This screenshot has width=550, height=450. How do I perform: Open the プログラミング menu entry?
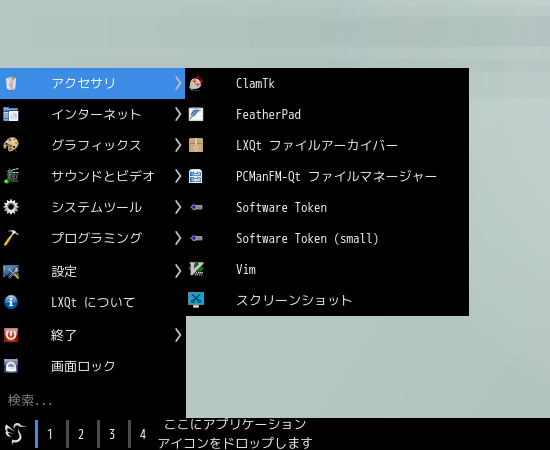[x=92, y=238]
